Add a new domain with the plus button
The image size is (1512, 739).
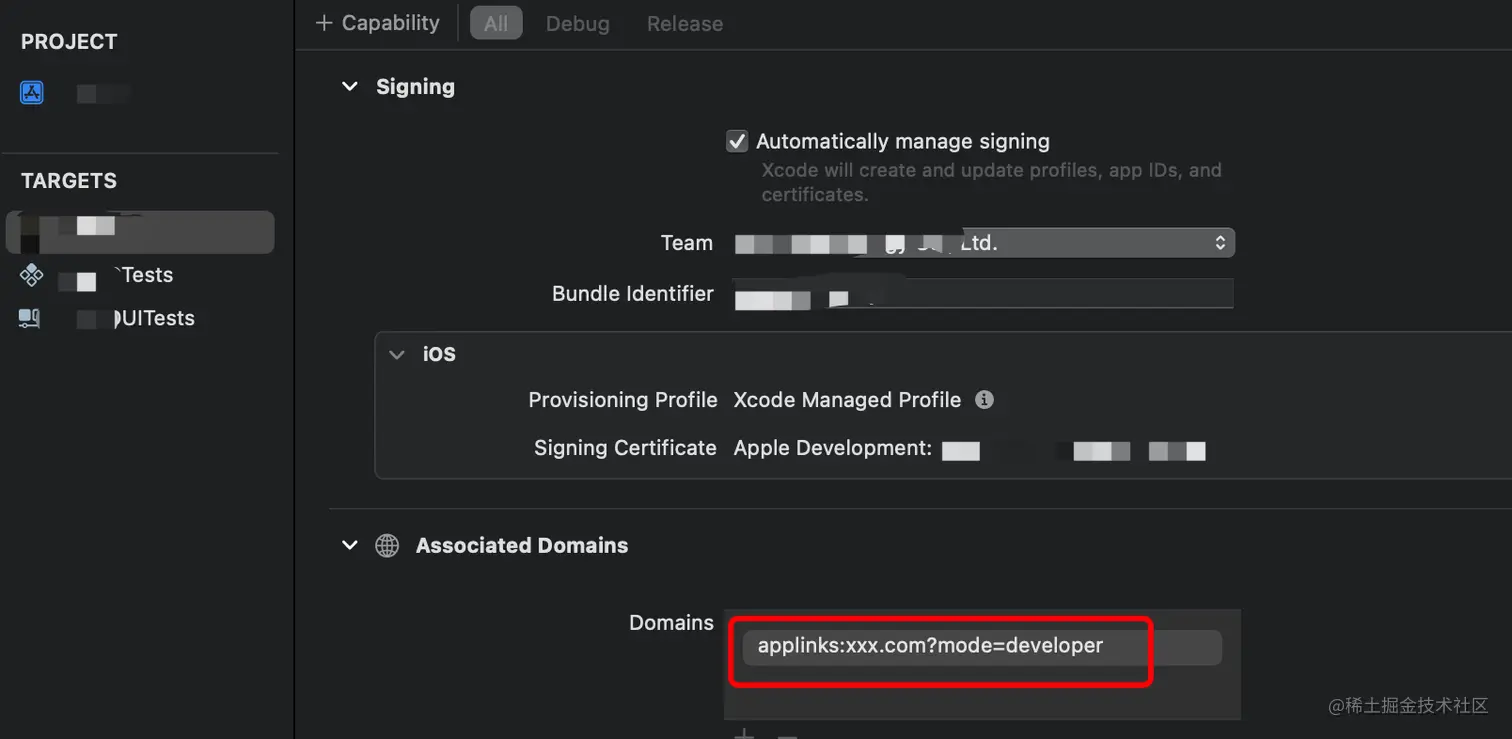click(745, 734)
